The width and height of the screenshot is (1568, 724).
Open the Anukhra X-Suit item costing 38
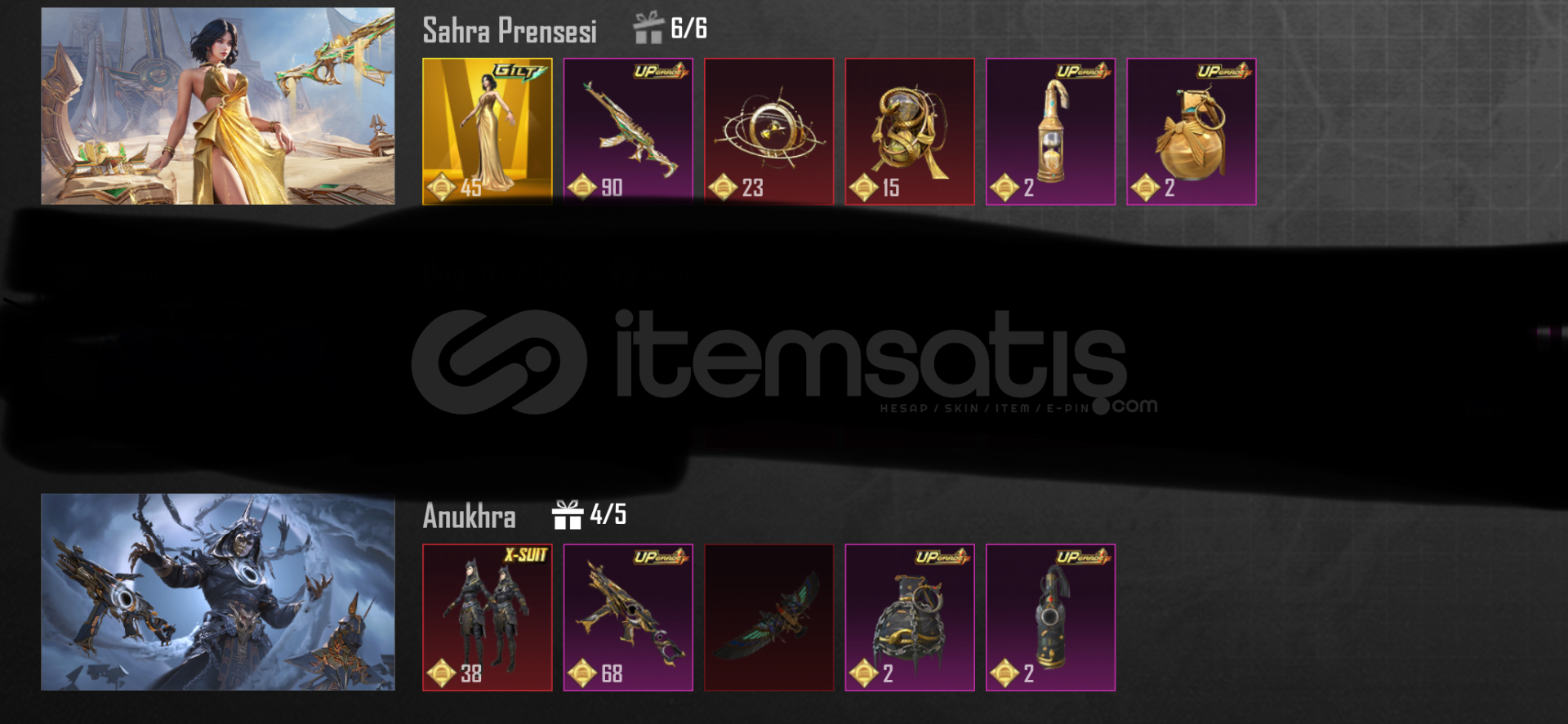point(488,617)
